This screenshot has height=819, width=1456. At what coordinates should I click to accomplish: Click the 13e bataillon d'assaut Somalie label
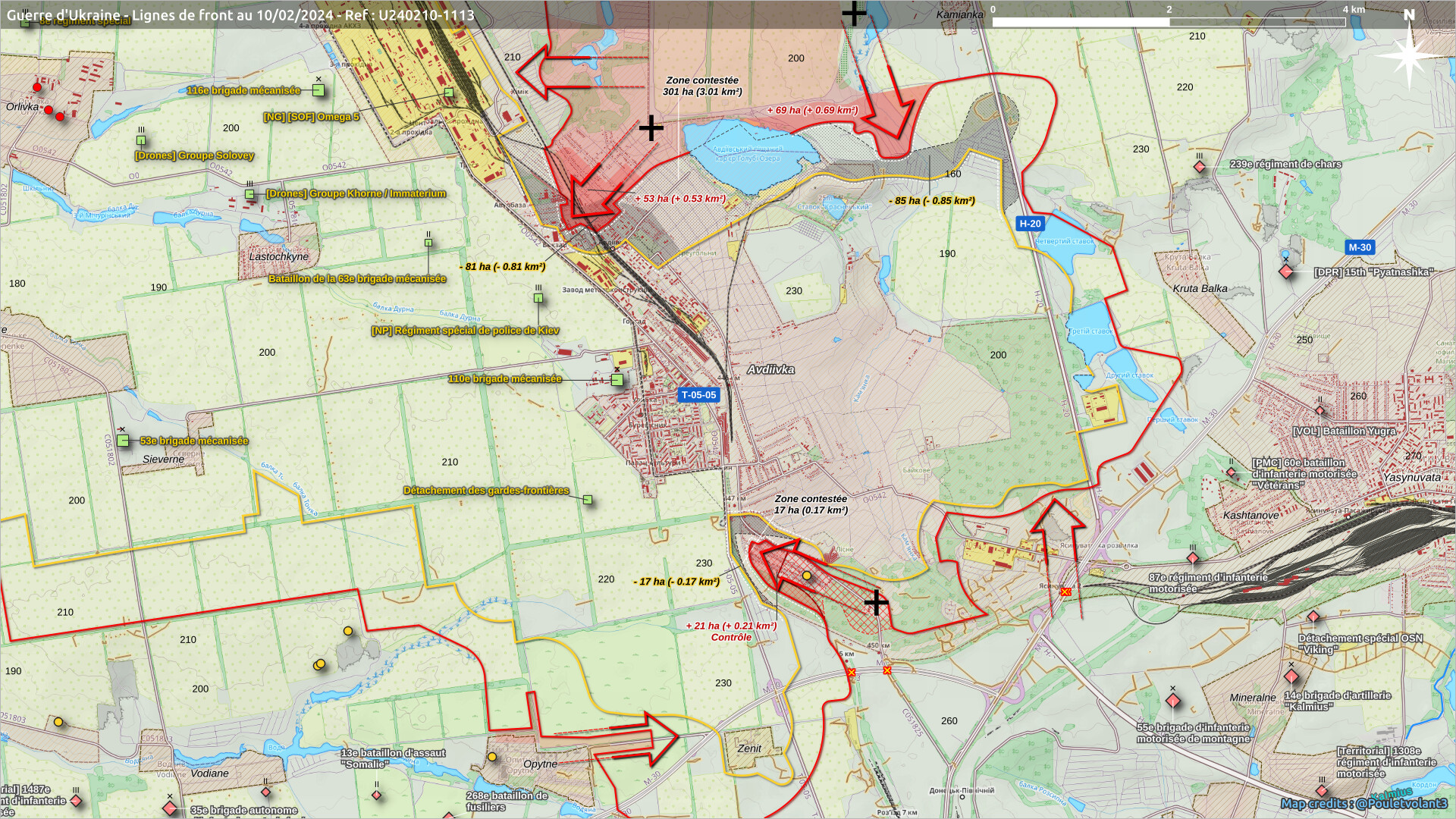[x=393, y=758]
